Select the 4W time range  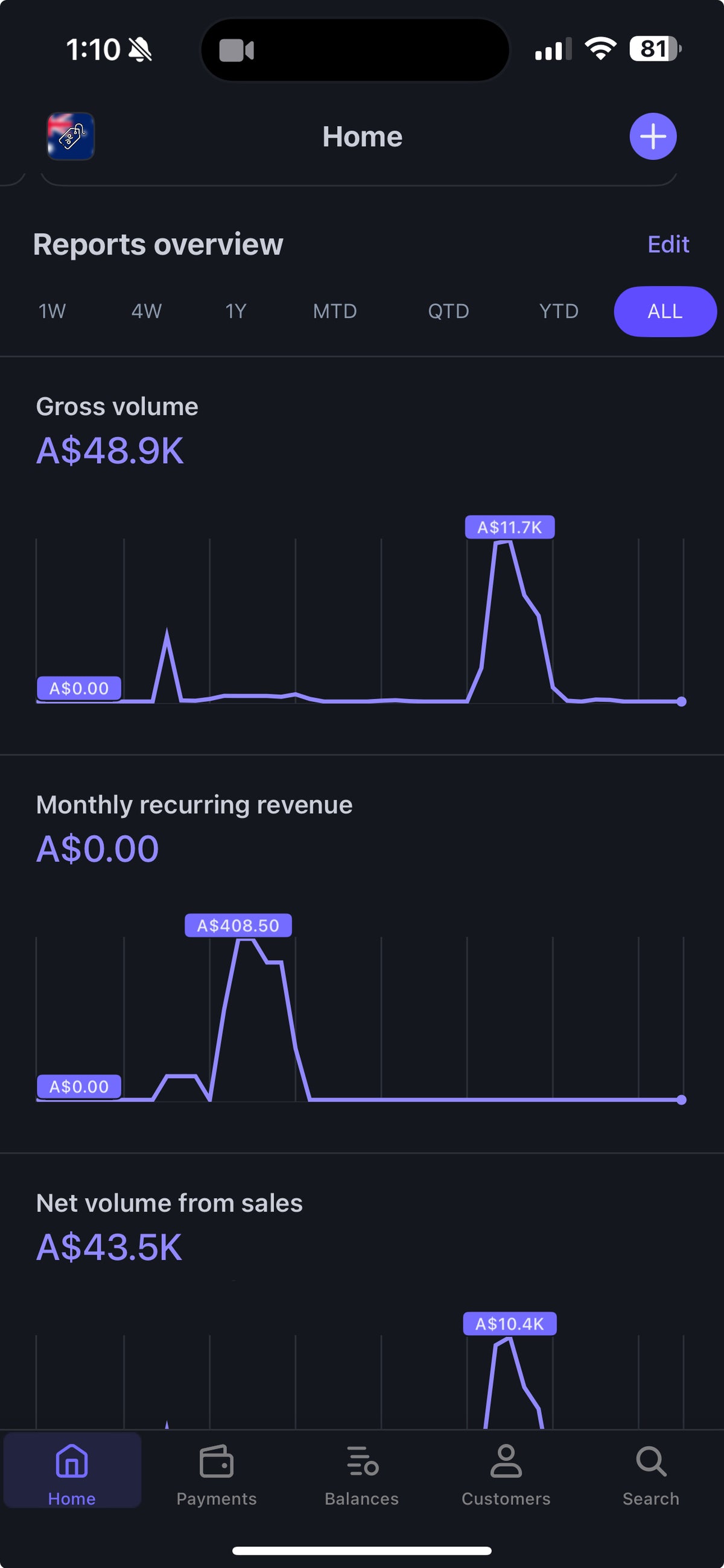pyautogui.click(x=146, y=312)
